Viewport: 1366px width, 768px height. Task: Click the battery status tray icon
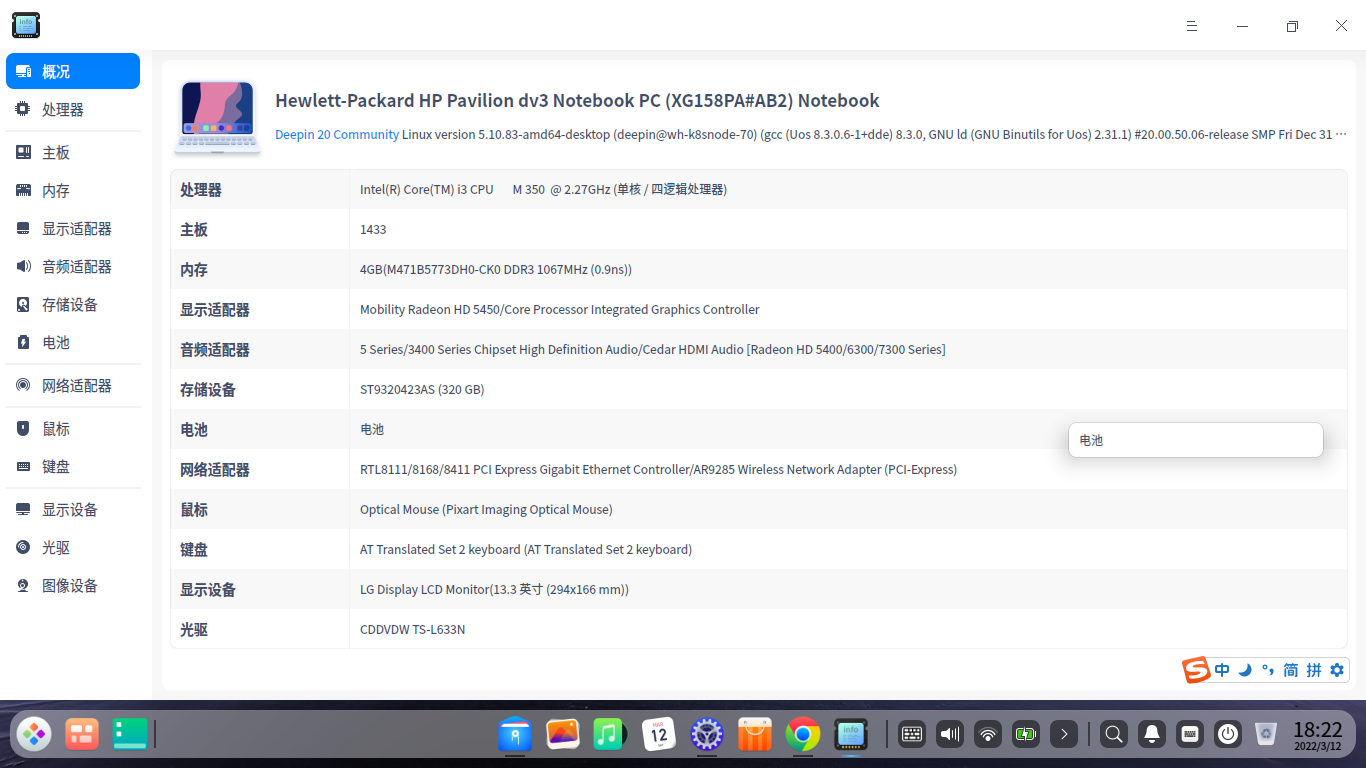(1026, 735)
